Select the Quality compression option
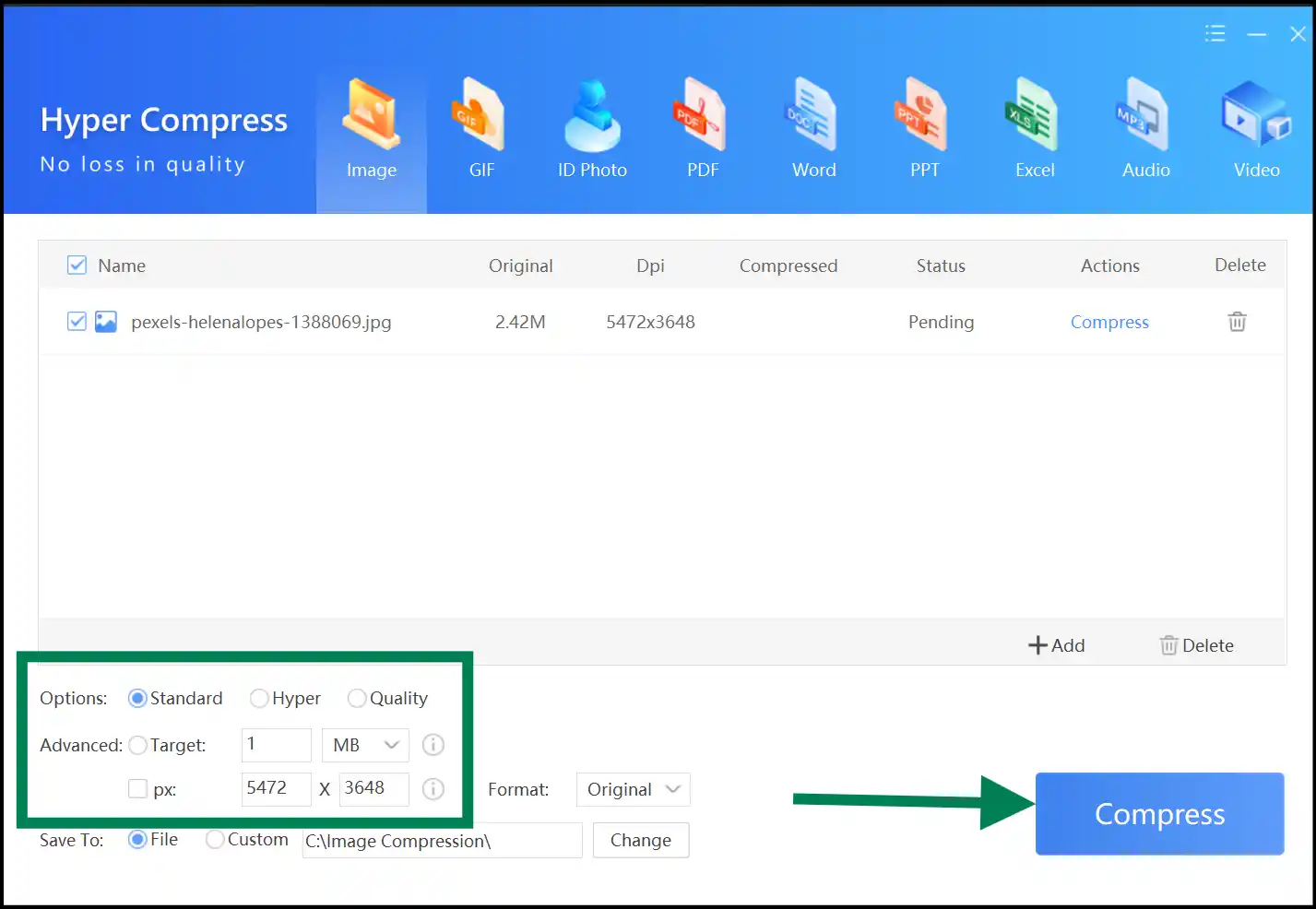1316x909 pixels. (357, 698)
